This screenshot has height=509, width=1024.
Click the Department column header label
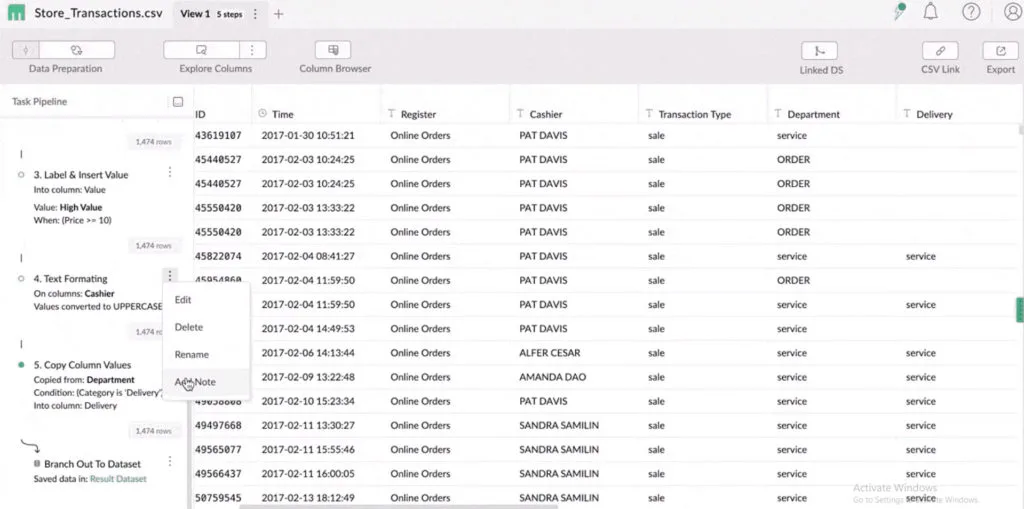click(814, 114)
